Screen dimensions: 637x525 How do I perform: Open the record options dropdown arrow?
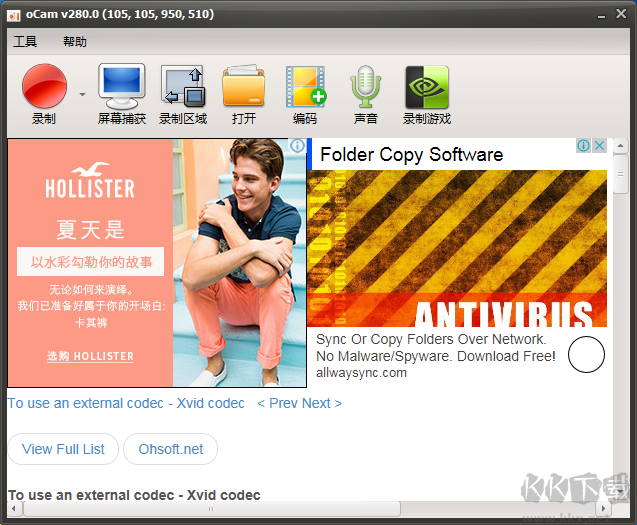[82, 94]
